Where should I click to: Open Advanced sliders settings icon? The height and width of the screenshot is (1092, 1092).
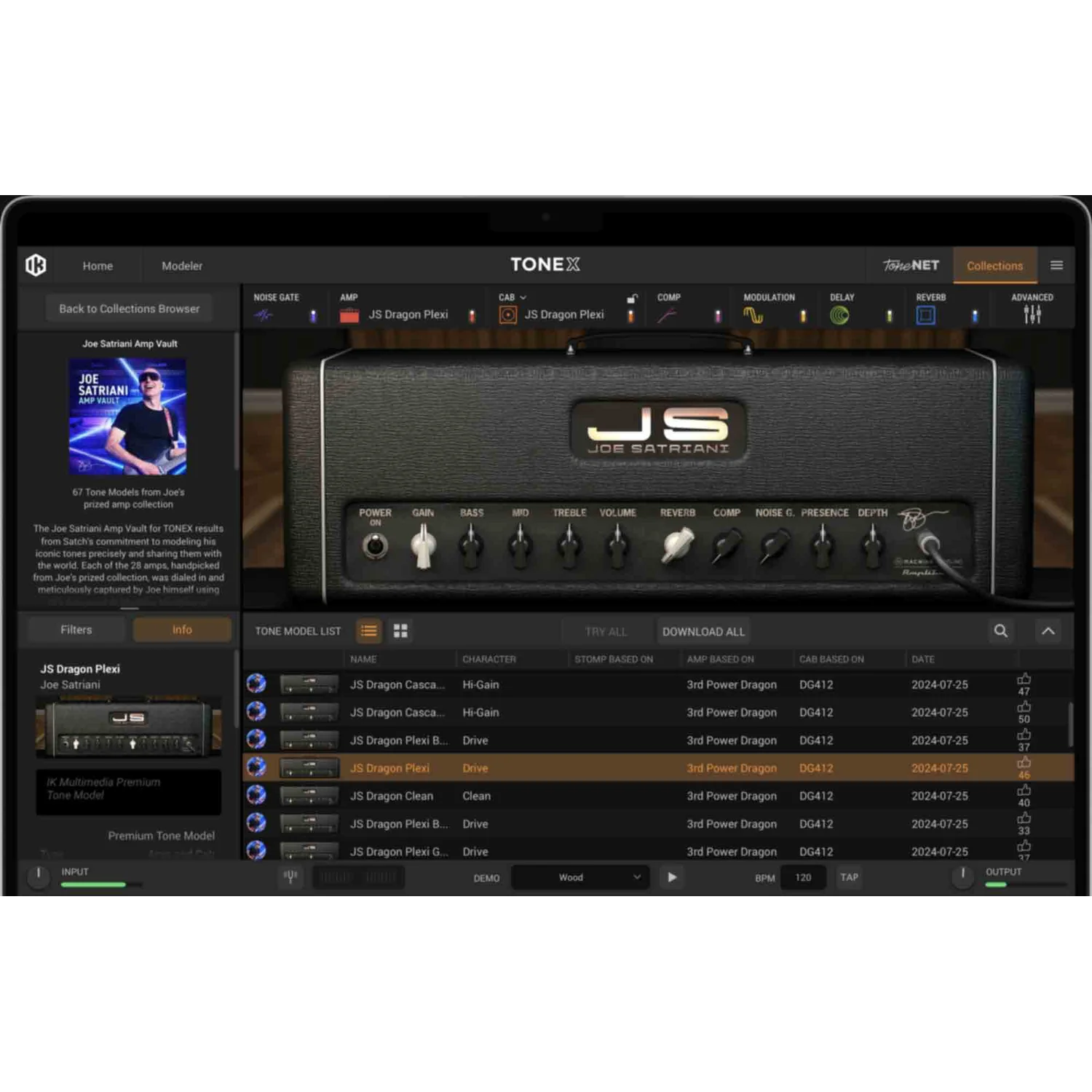(x=1032, y=314)
